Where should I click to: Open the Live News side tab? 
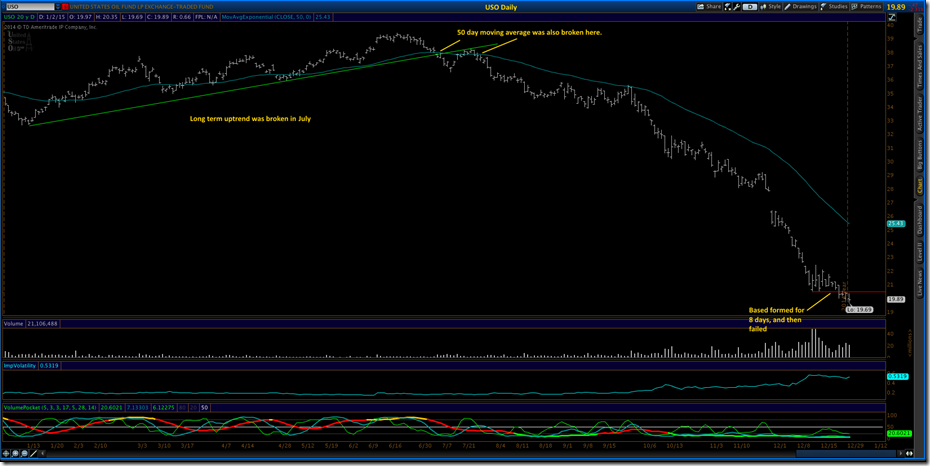920,283
